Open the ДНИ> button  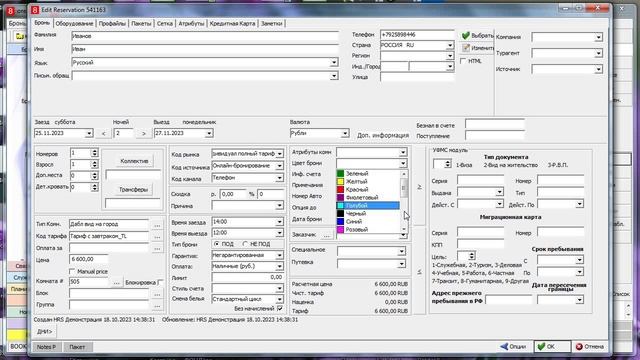[x=44, y=331]
